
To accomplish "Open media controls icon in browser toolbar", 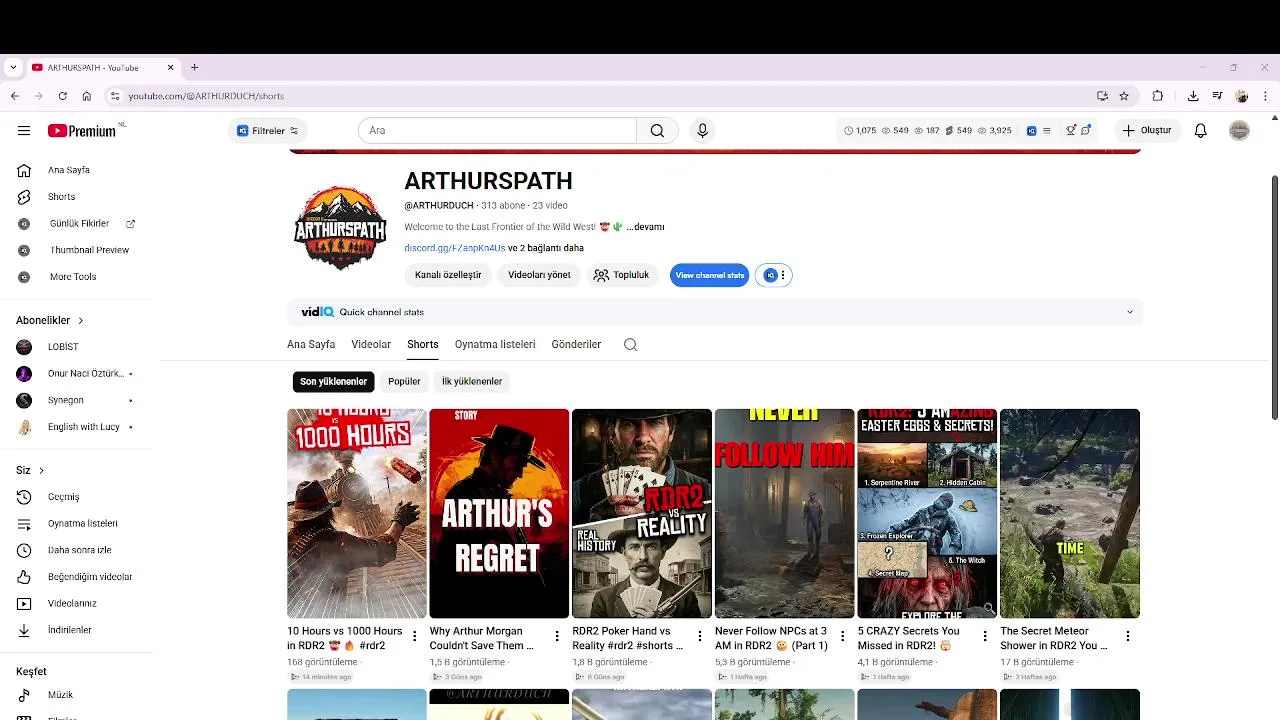I will click(x=1217, y=96).
